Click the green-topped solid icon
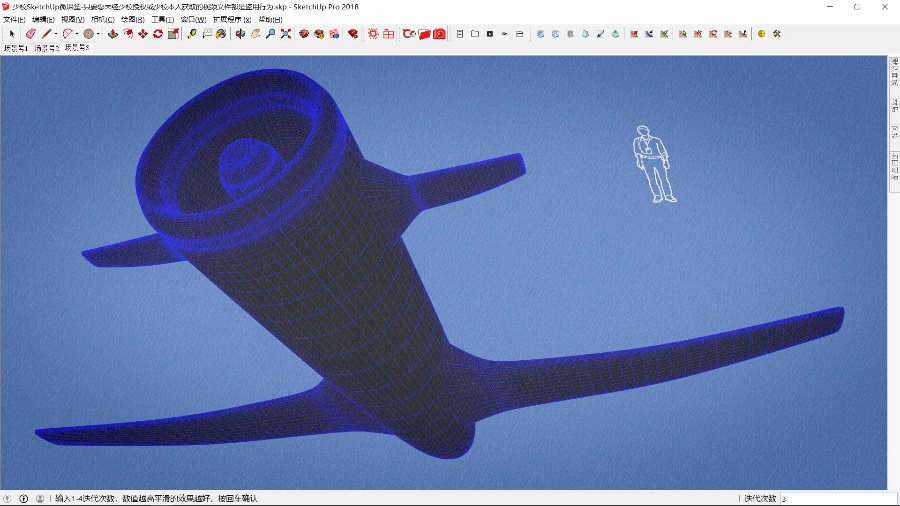Viewport: 900px width, 506px height. tap(615, 34)
